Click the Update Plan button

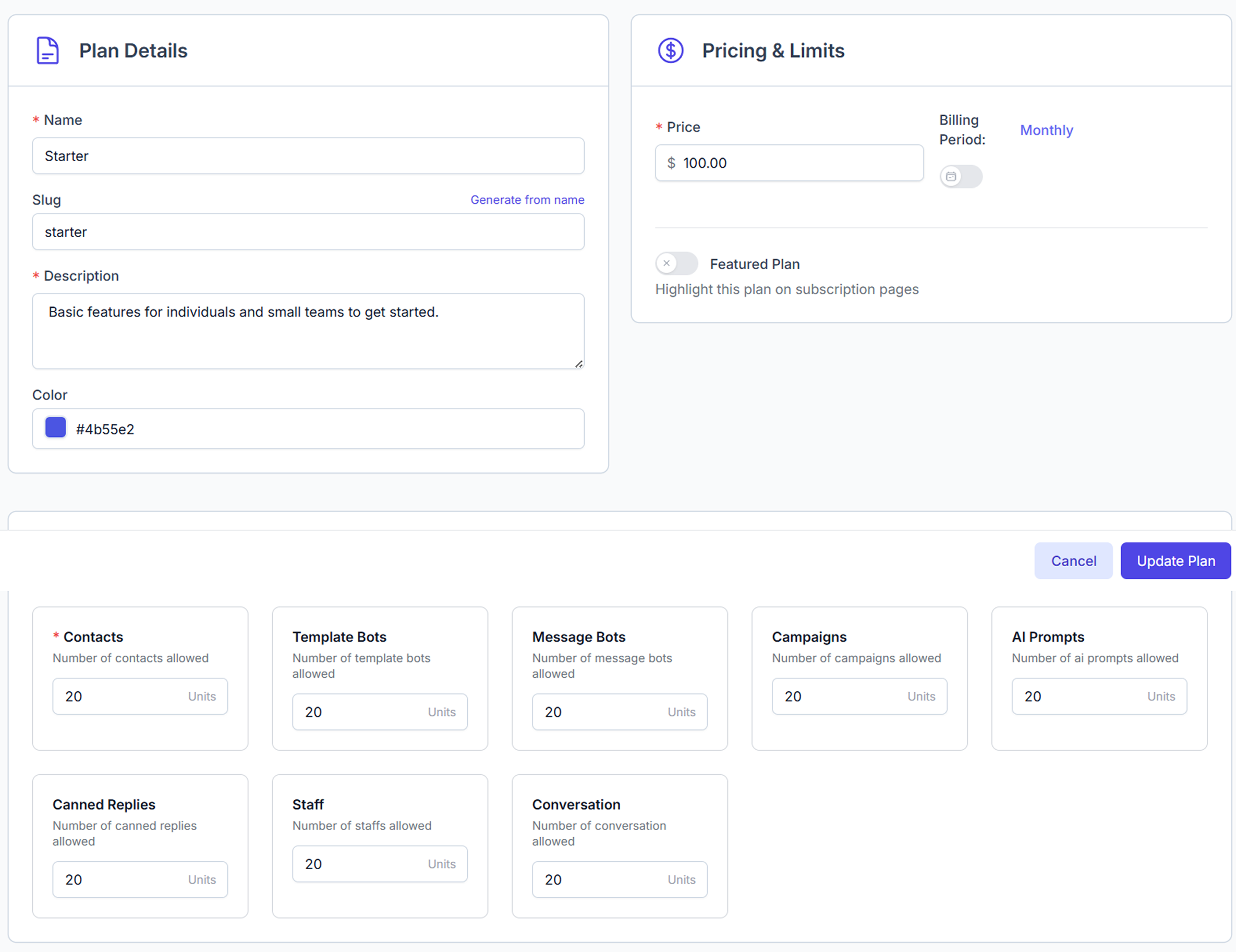(1175, 560)
